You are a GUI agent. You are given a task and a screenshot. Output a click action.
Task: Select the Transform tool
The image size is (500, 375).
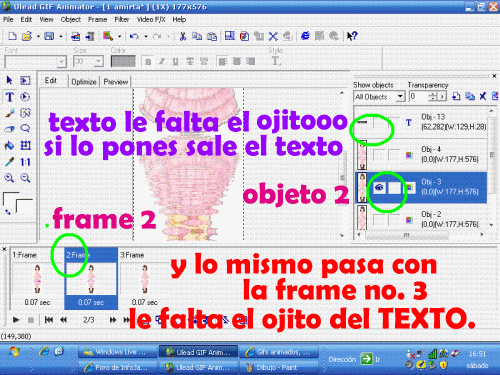25,145
